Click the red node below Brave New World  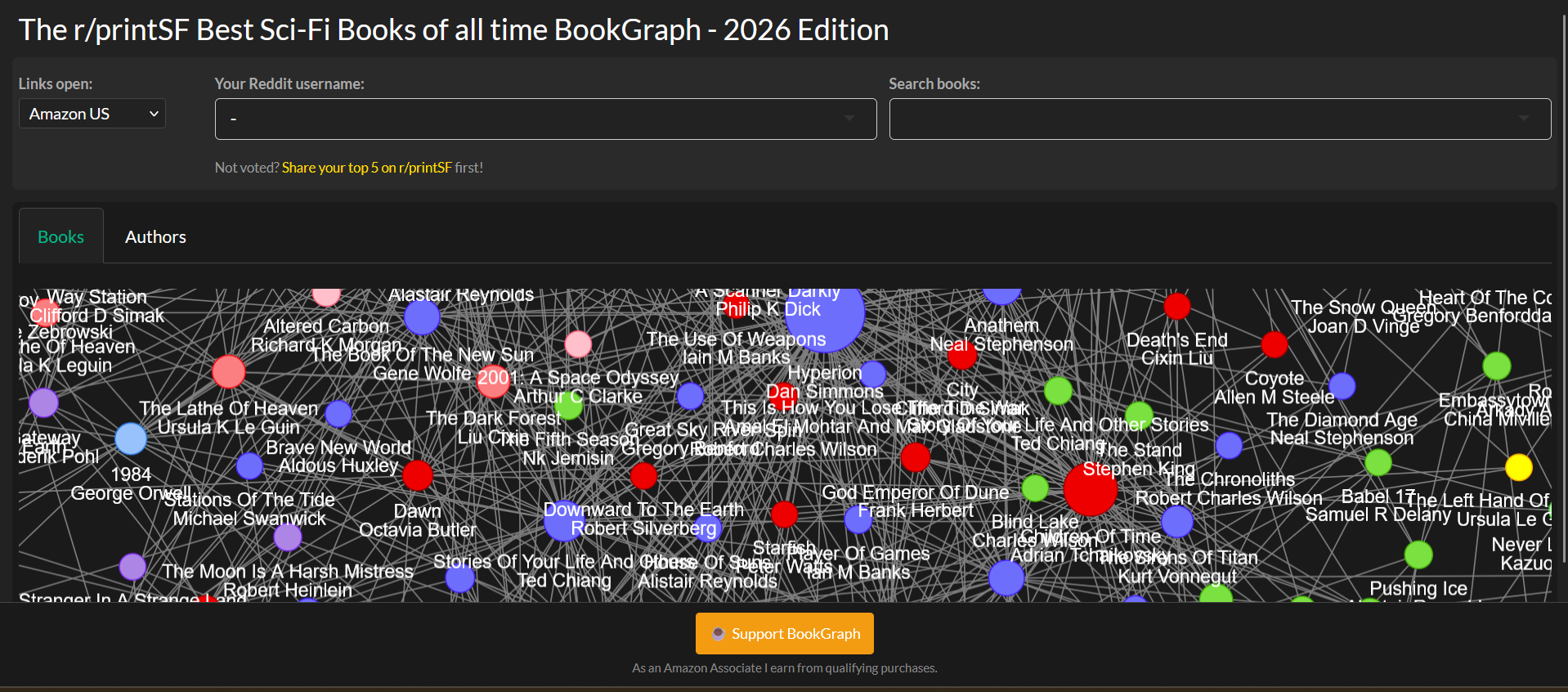pyautogui.click(x=418, y=475)
